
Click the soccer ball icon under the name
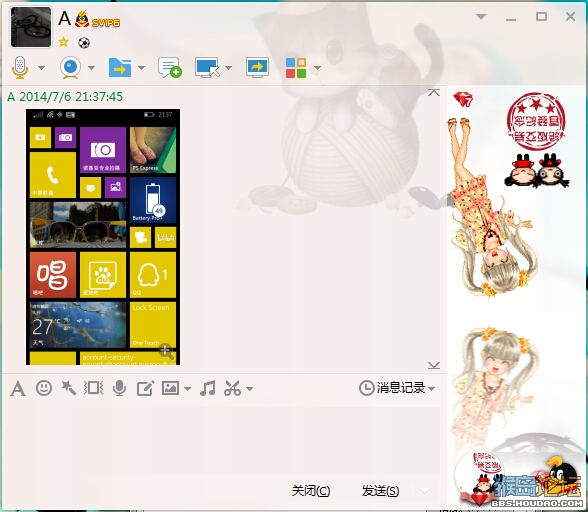tap(84, 43)
